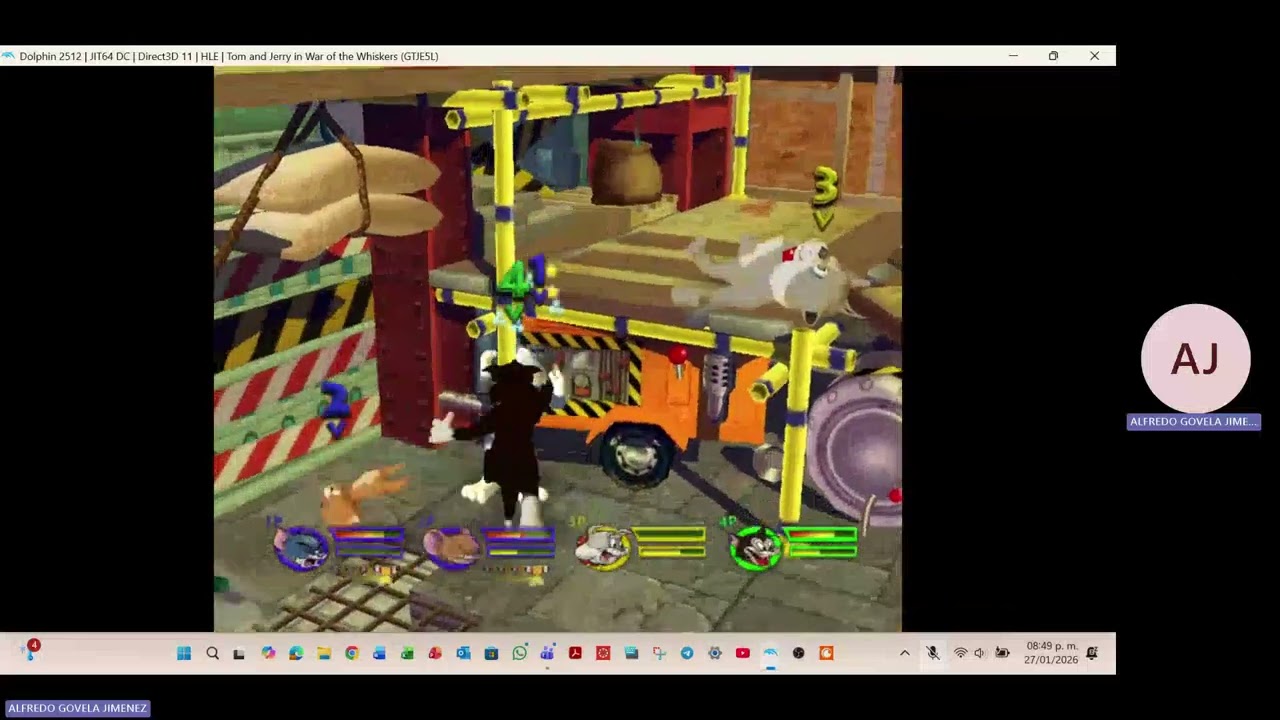Show hidden tray icons chevron
This screenshot has width=1280, height=720.
[905, 653]
